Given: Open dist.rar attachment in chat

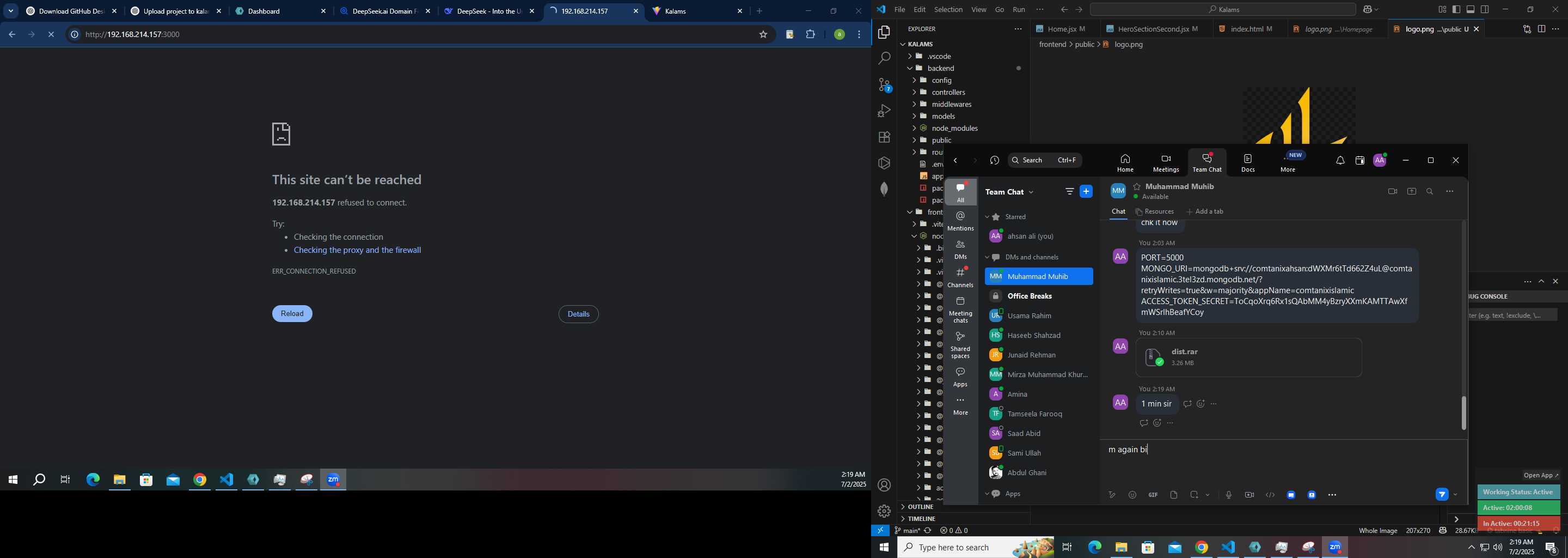Looking at the screenshot, I should tap(1248, 357).
